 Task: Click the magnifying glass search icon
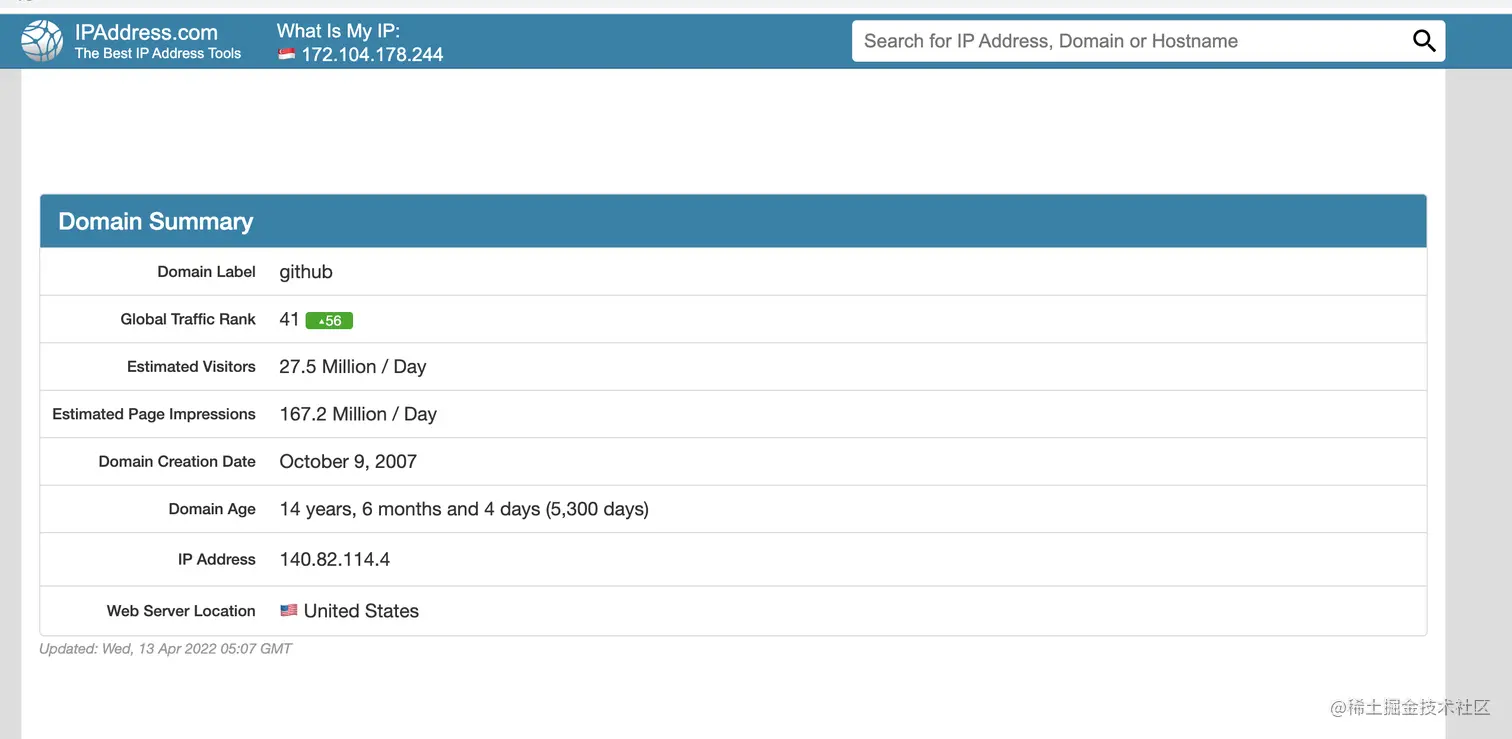(1423, 41)
